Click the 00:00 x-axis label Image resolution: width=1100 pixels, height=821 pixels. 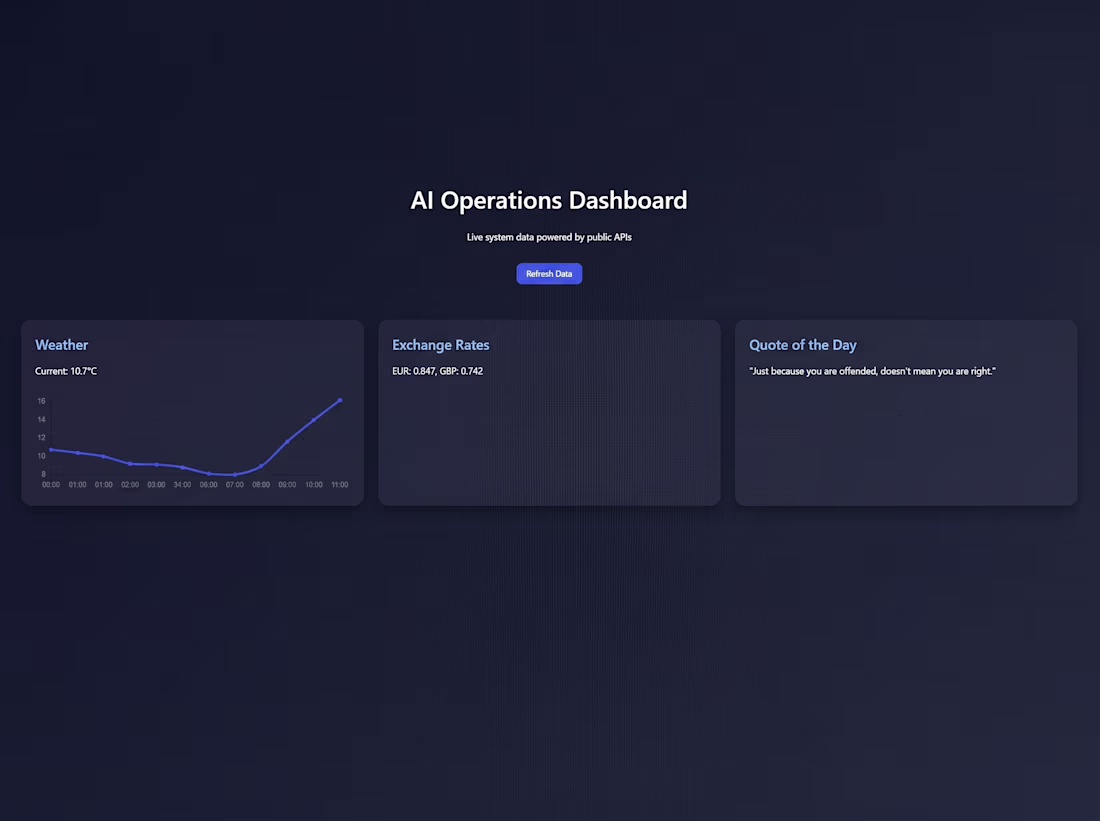(51, 485)
